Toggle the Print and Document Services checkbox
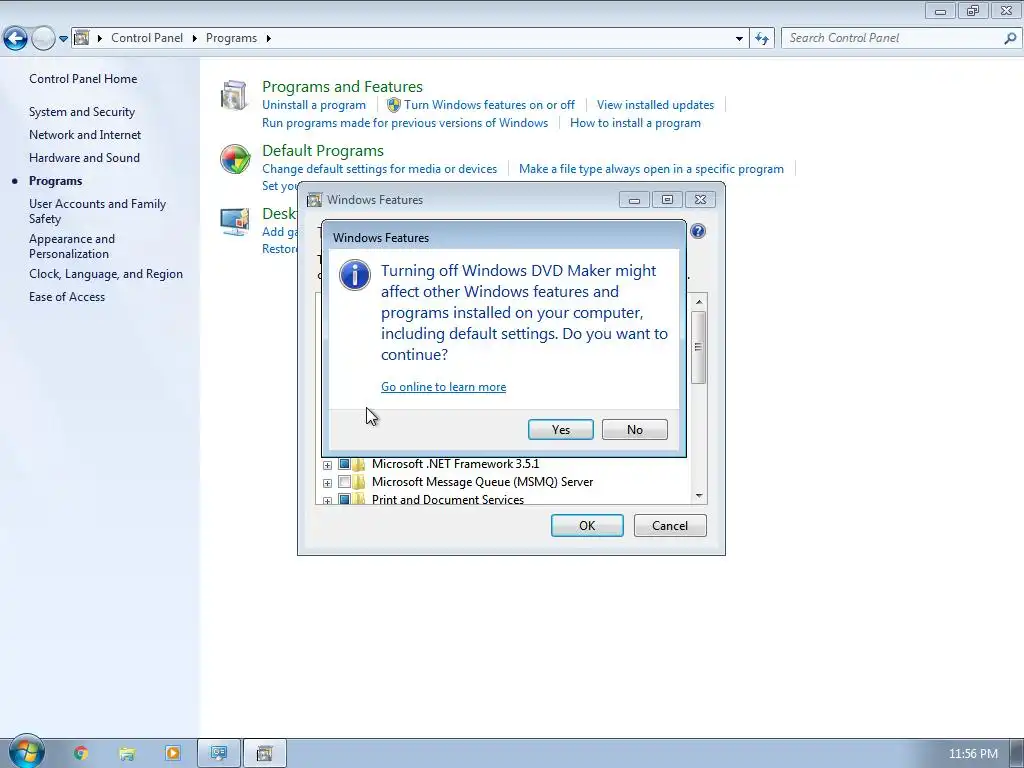 pos(344,500)
